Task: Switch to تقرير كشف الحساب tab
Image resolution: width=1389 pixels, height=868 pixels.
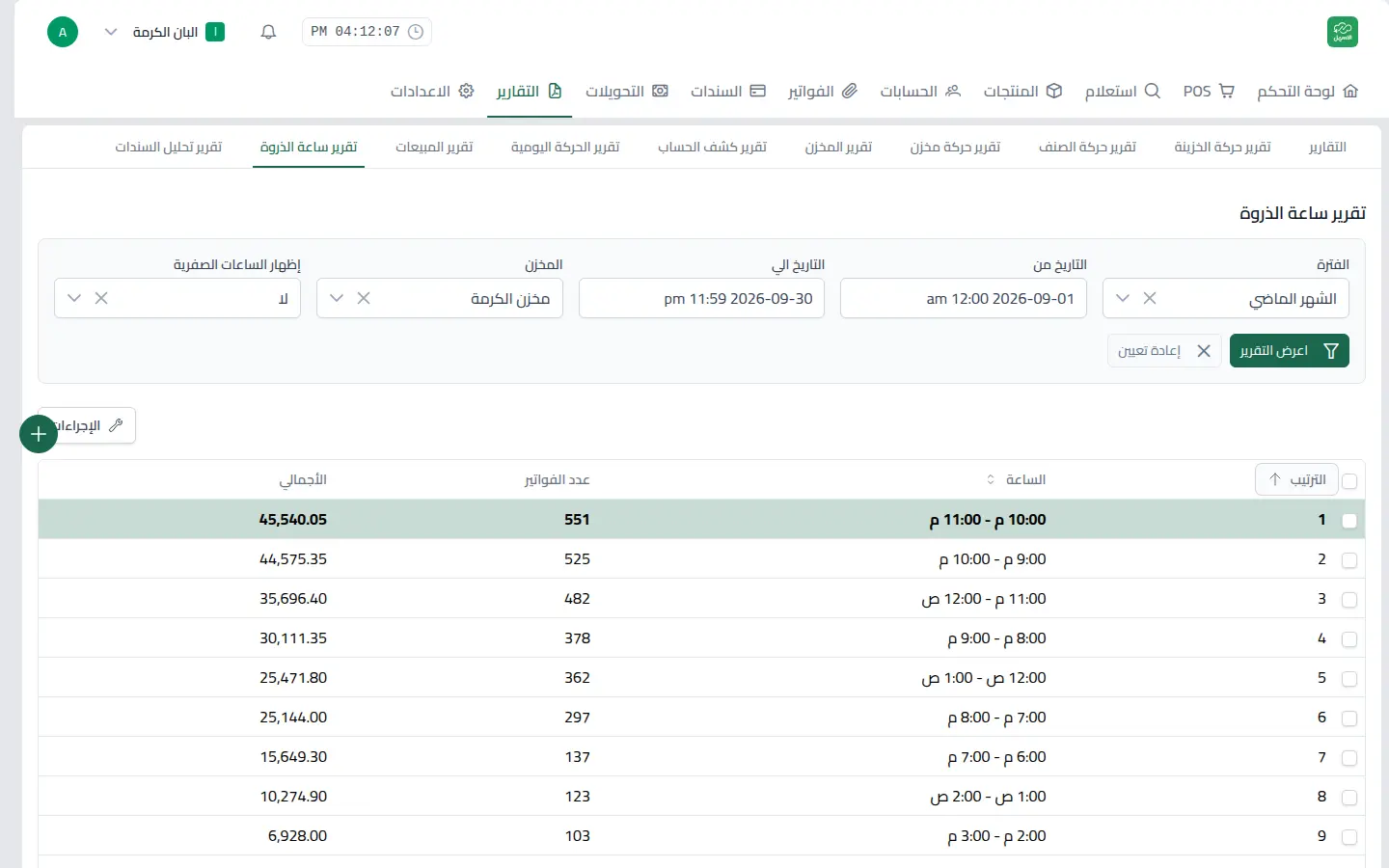Action: [x=712, y=147]
